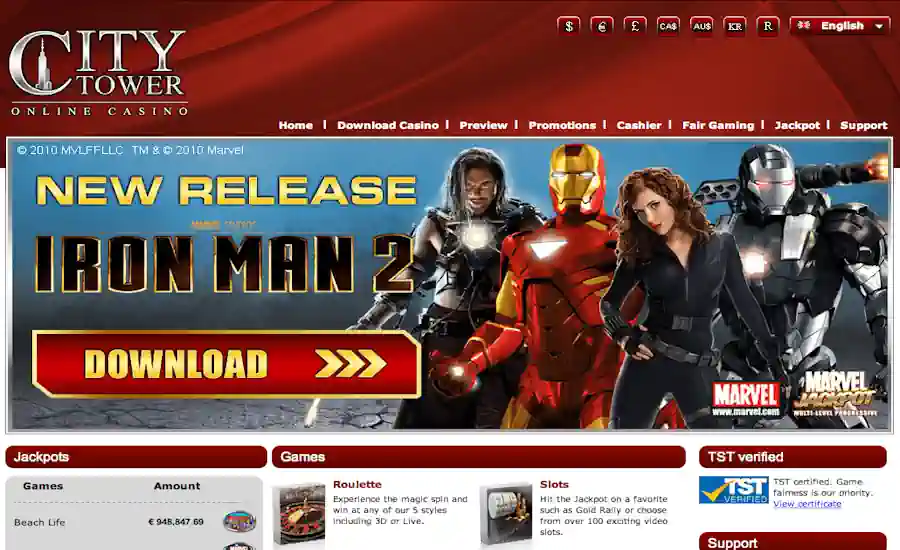Click the City Tower Online Casino logo
900x550 pixels.
click(98, 72)
